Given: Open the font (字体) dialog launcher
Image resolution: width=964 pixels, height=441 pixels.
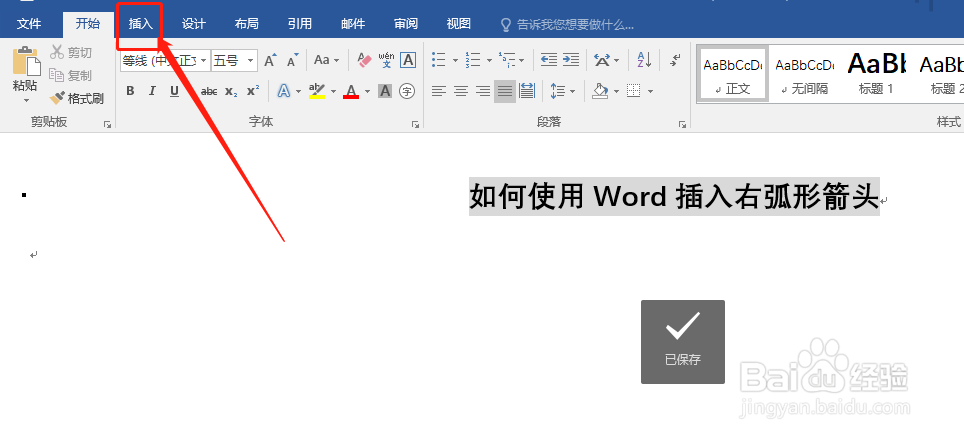Looking at the screenshot, I should (x=415, y=124).
